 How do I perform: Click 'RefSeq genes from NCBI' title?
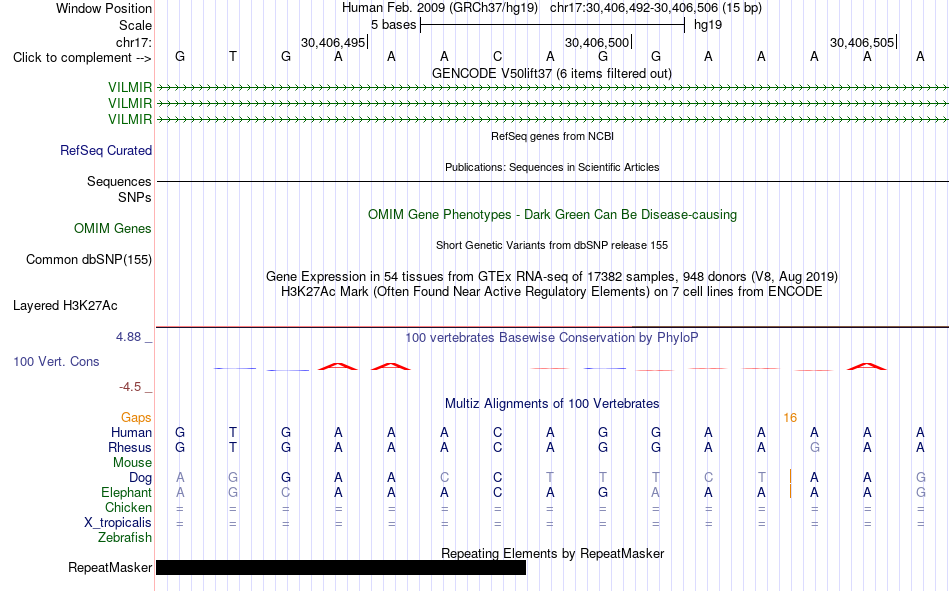click(553, 136)
